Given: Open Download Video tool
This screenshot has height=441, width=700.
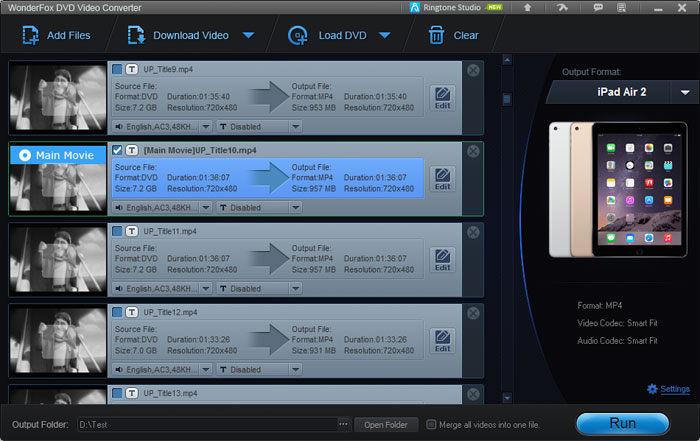Looking at the screenshot, I should coord(178,35).
